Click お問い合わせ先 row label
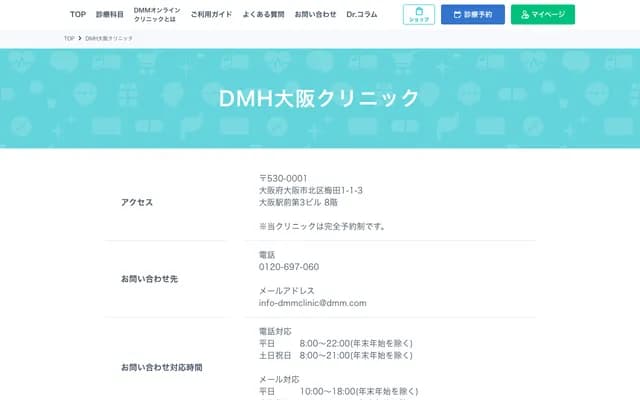Image resolution: width=640 pixels, height=400 pixels. (x=149, y=279)
